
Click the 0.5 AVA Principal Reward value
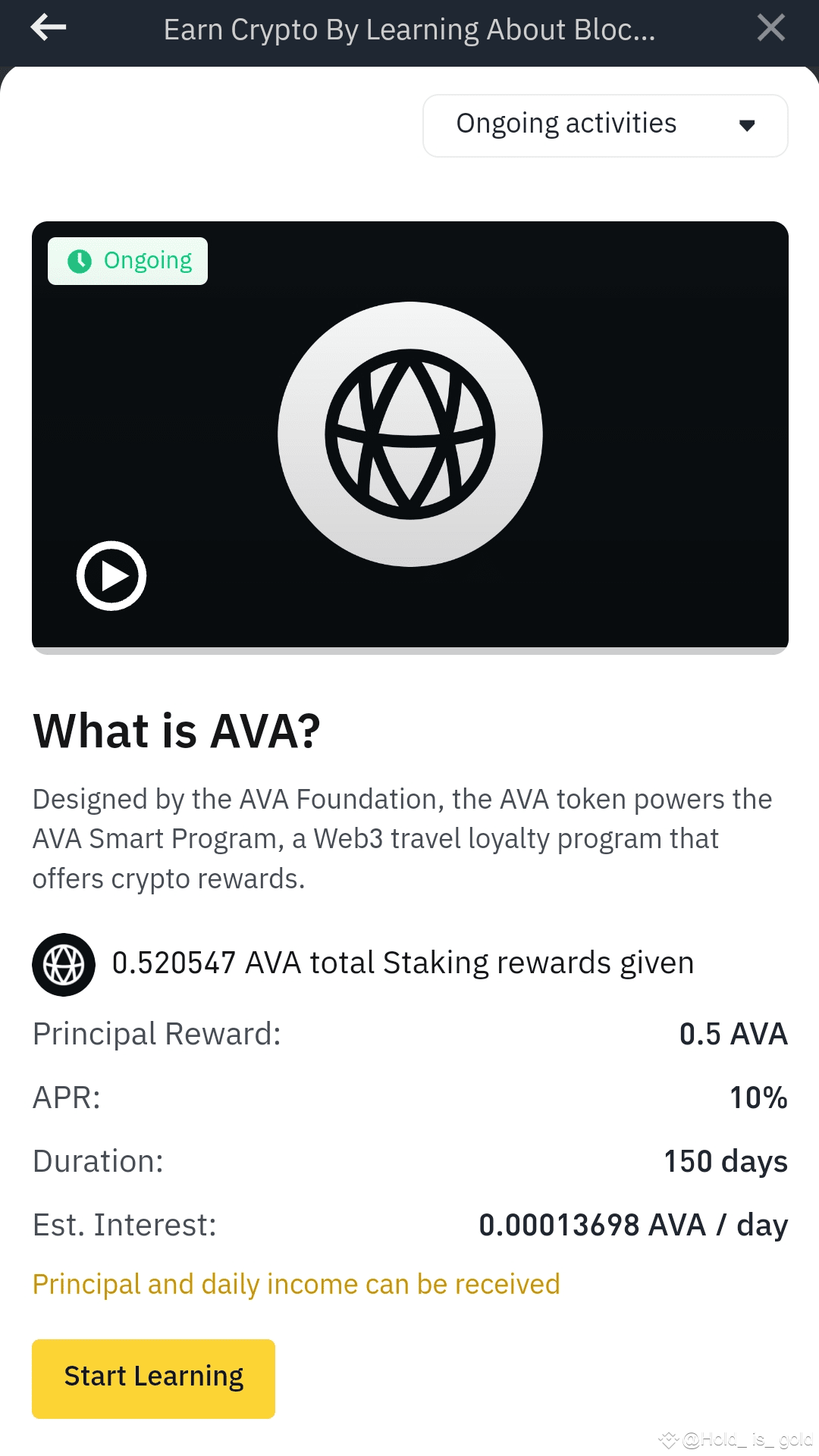coord(733,1033)
